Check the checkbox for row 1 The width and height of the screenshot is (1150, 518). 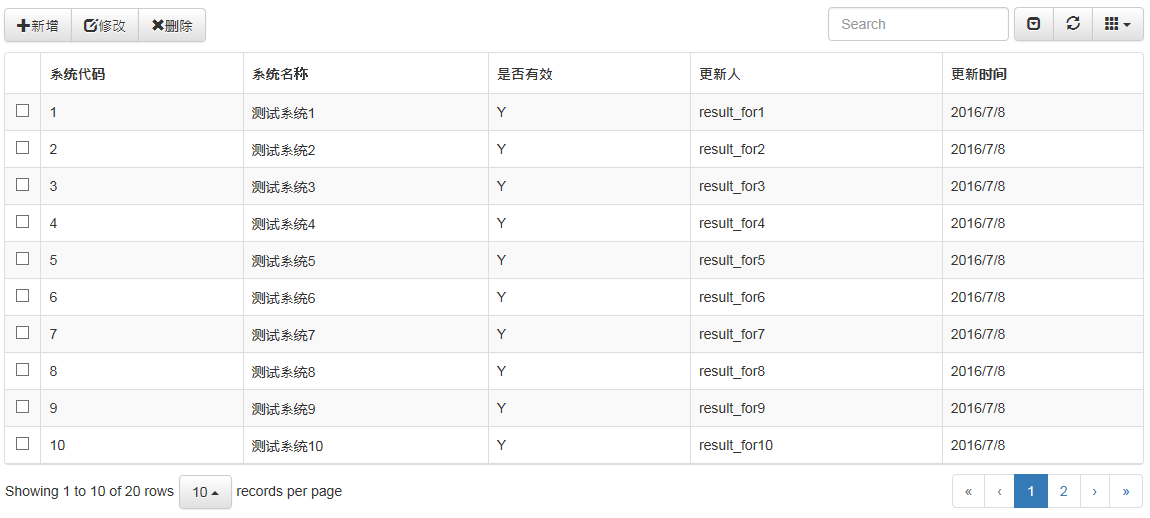click(23, 111)
